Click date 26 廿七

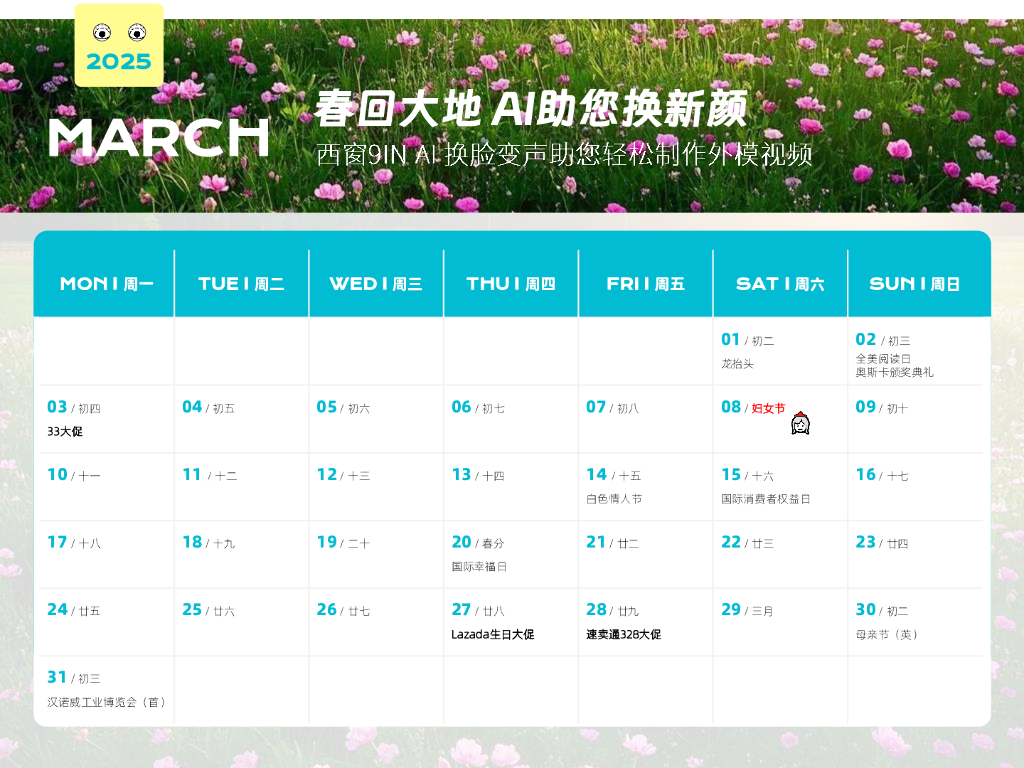click(344, 610)
